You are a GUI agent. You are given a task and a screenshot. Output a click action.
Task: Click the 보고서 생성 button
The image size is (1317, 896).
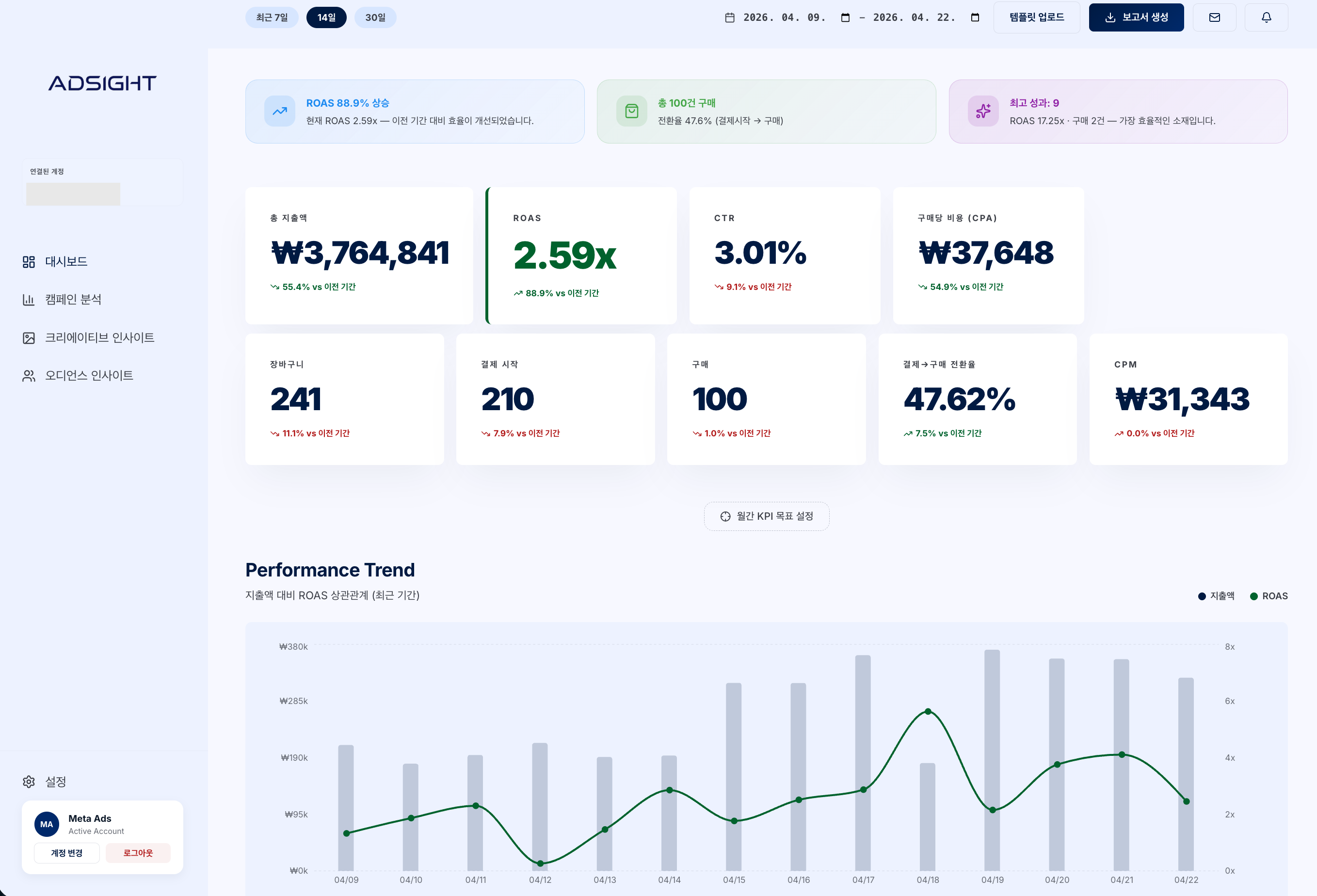click(1136, 17)
